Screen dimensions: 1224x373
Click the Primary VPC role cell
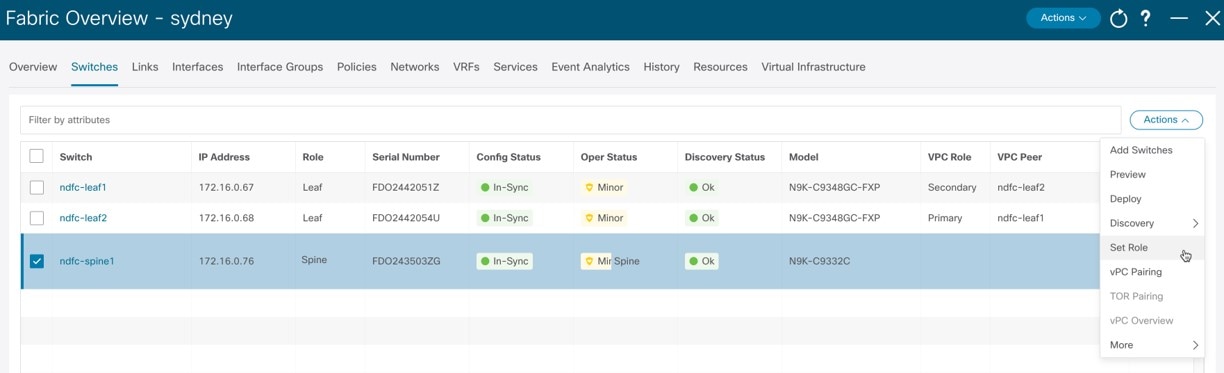[945, 218]
